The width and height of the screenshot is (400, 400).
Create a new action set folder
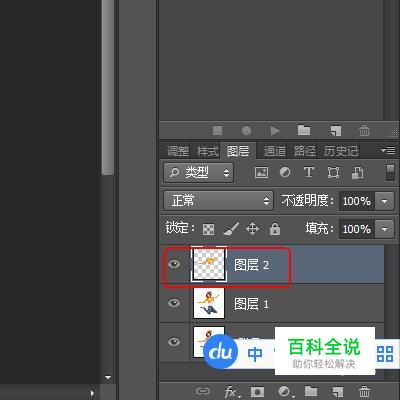coord(304,130)
